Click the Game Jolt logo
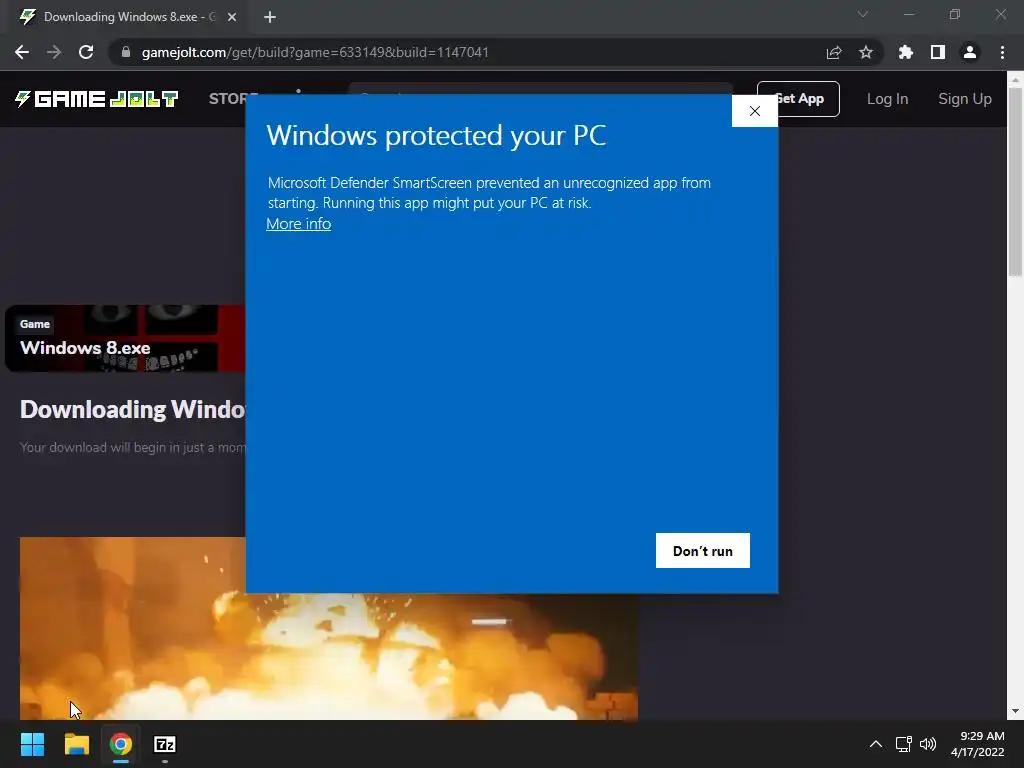 (x=97, y=99)
